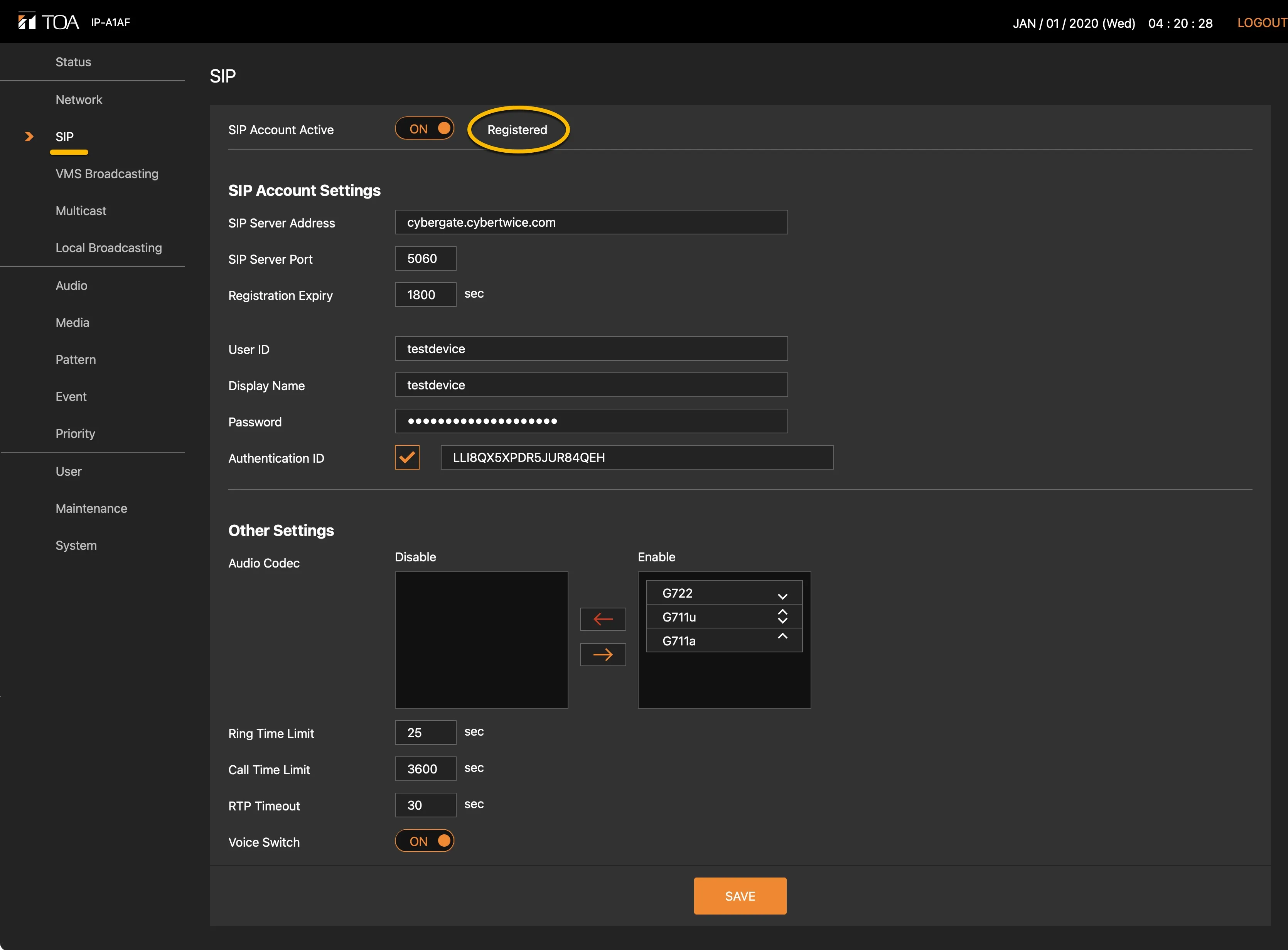Toggle the SIP Account Active switch
1288x950 pixels.
(x=425, y=129)
